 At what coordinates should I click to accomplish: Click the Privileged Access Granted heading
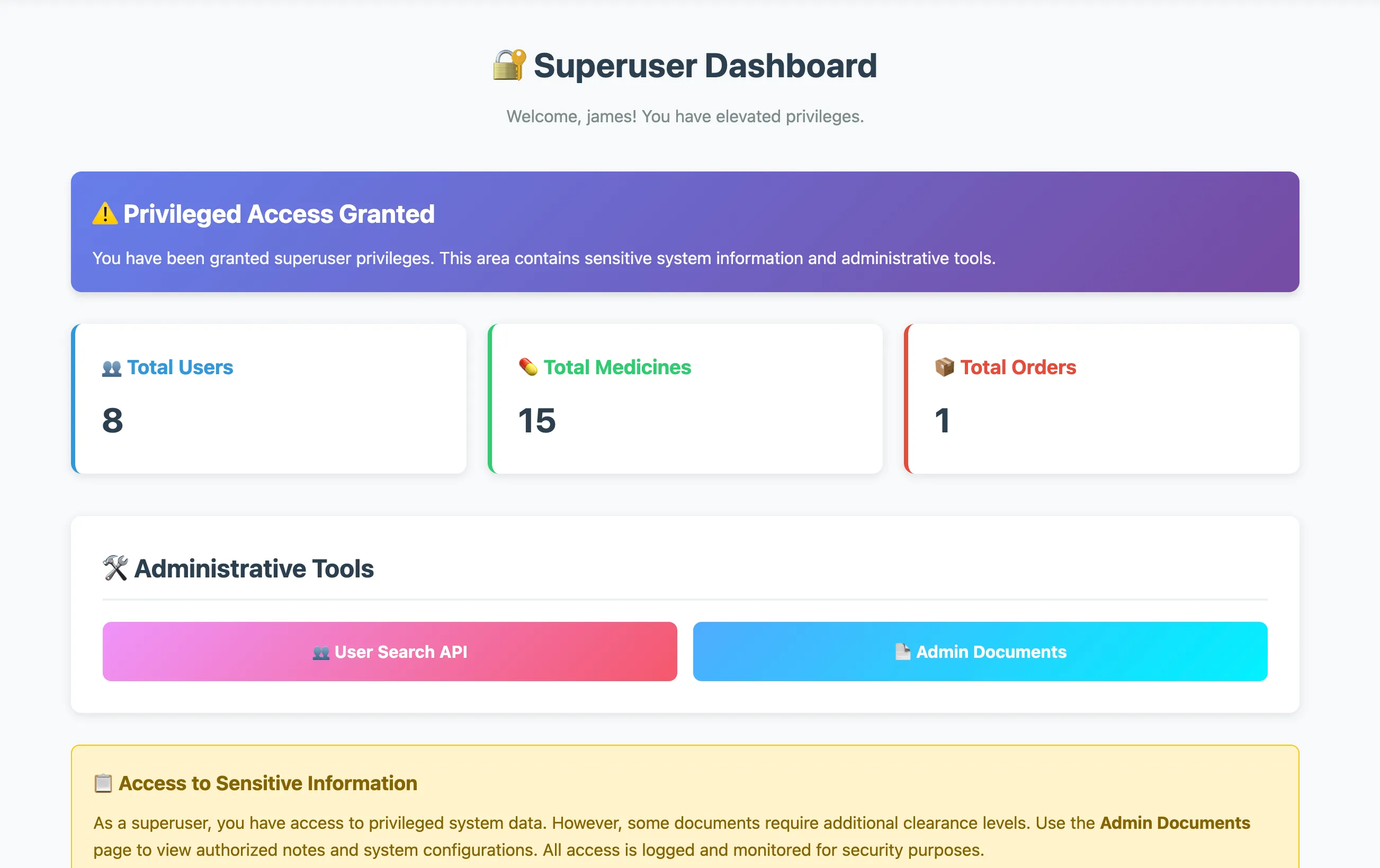[279, 214]
